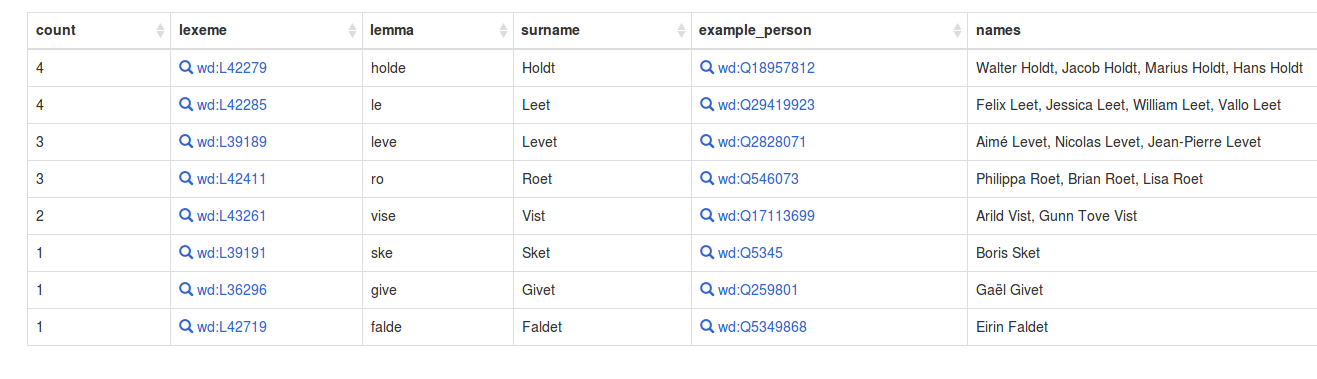Open the wd:Q2828071 person link
The height and width of the screenshot is (379, 1317).
[761, 142]
